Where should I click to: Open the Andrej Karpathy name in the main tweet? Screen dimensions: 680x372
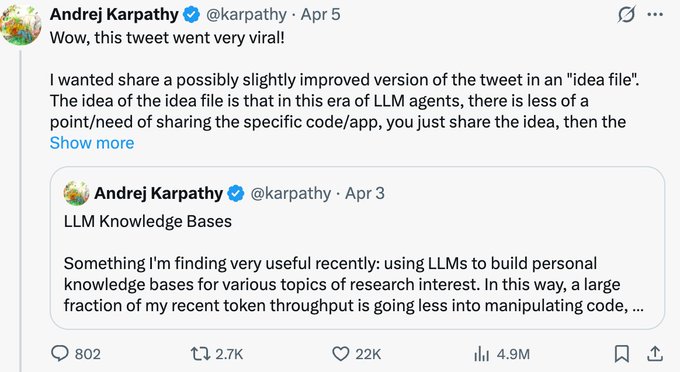[114, 14]
